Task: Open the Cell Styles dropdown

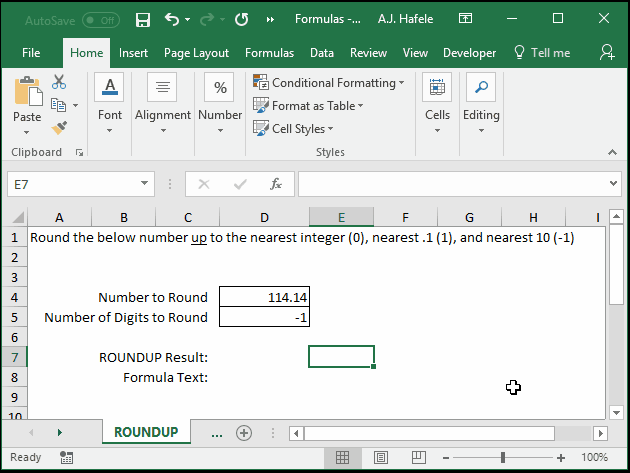Action: tap(293, 129)
